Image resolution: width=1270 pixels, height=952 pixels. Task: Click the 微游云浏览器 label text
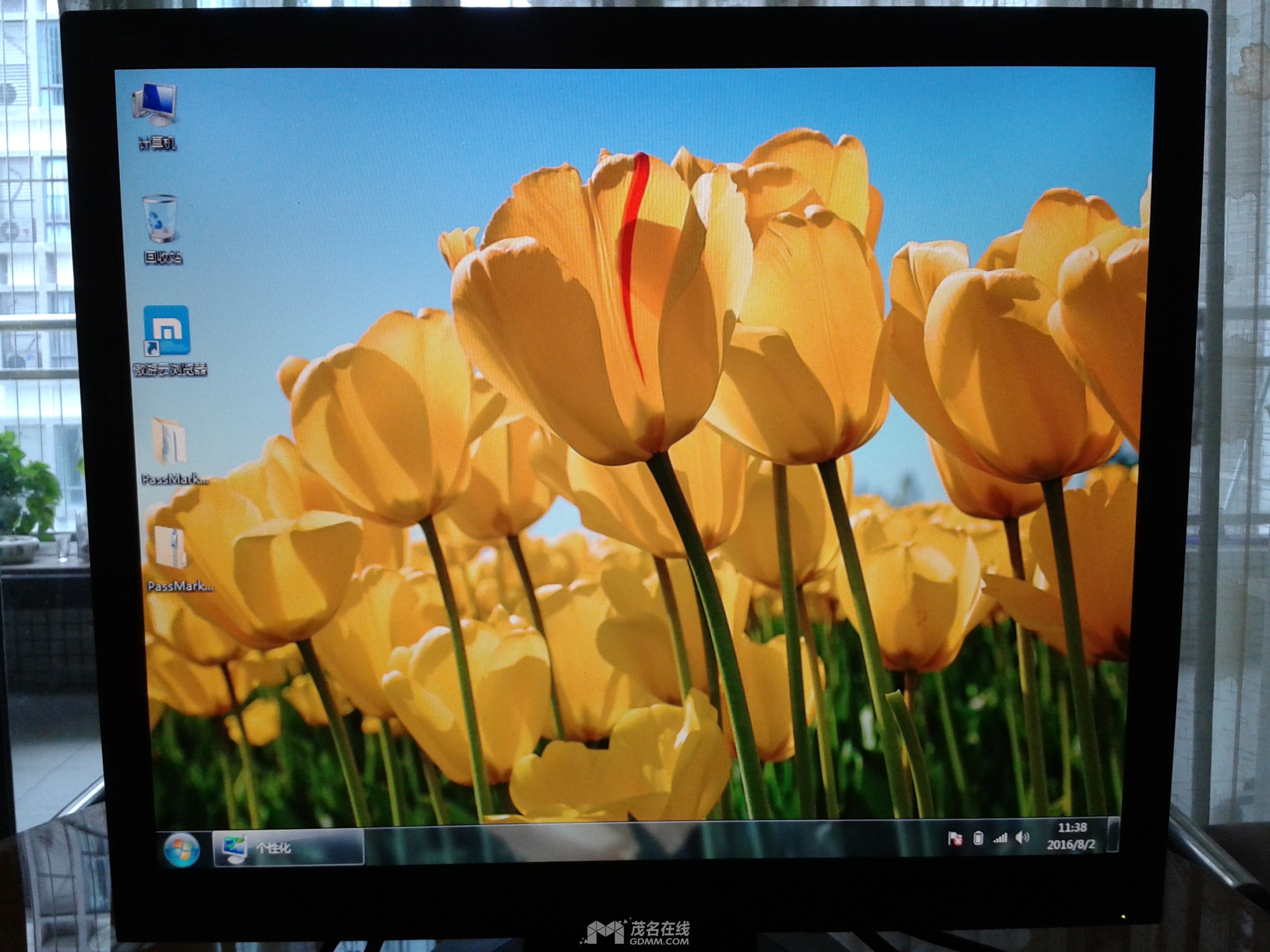(x=170, y=369)
